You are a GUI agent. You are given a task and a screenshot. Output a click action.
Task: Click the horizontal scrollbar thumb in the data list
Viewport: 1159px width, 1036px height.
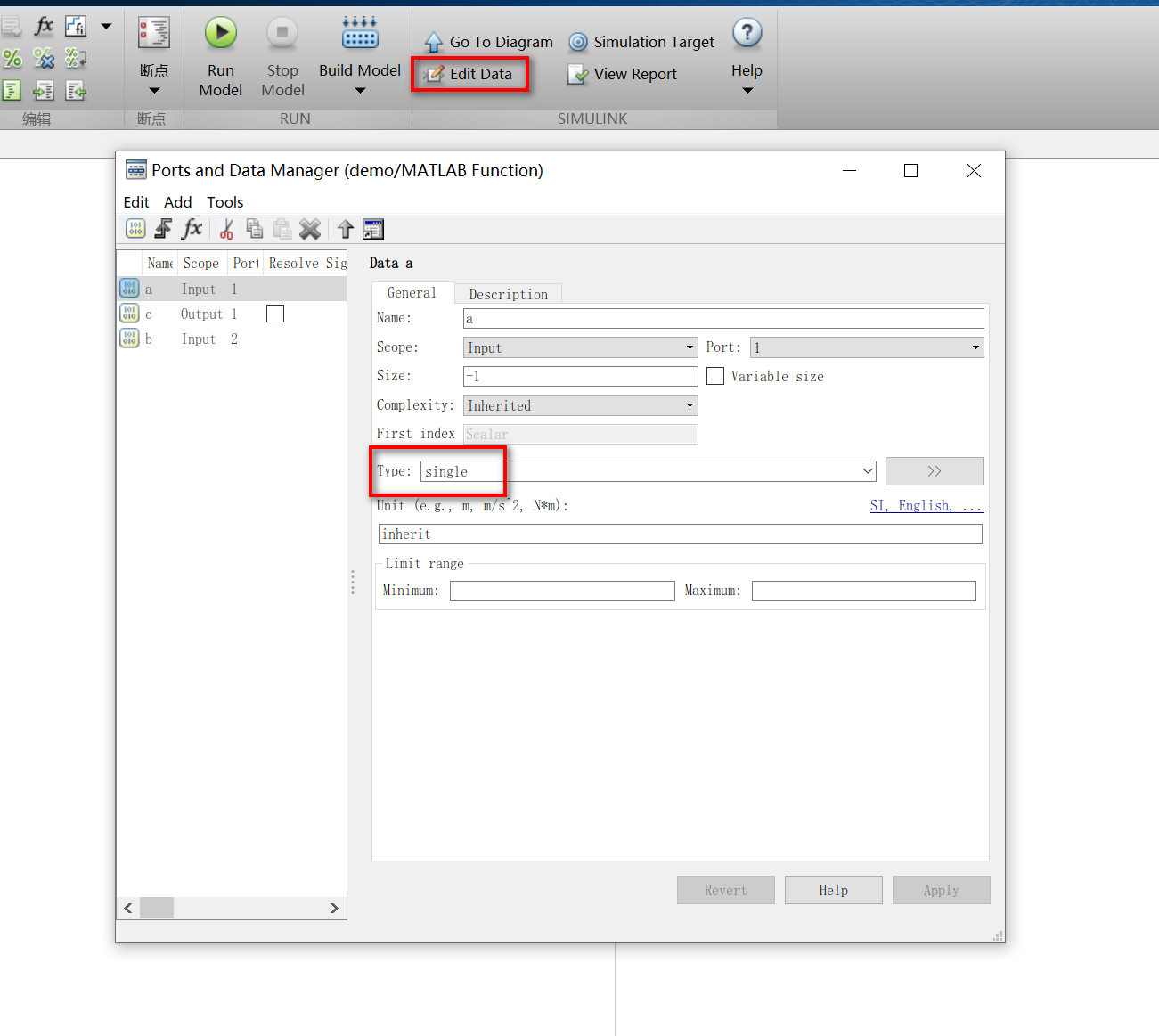coord(157,908)
